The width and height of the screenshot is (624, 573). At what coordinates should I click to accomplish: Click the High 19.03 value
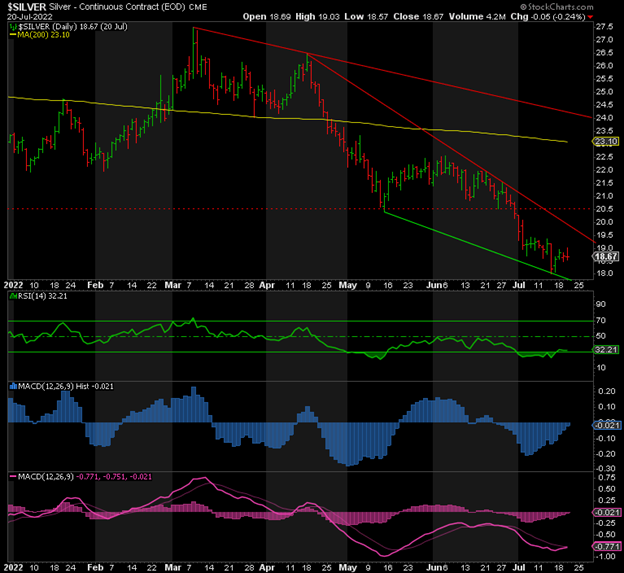(x=317, y=17)
